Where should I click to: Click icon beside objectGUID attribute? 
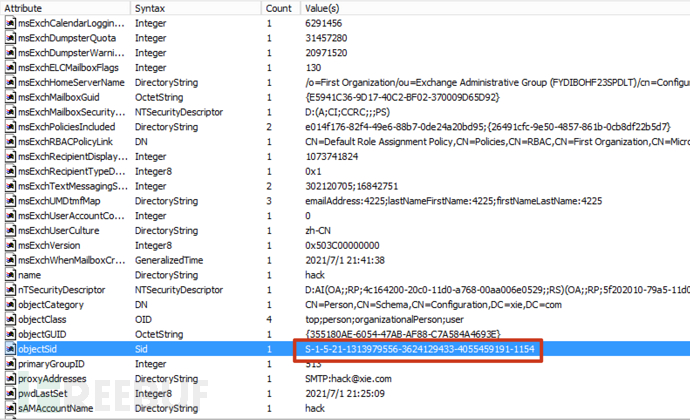11,334
